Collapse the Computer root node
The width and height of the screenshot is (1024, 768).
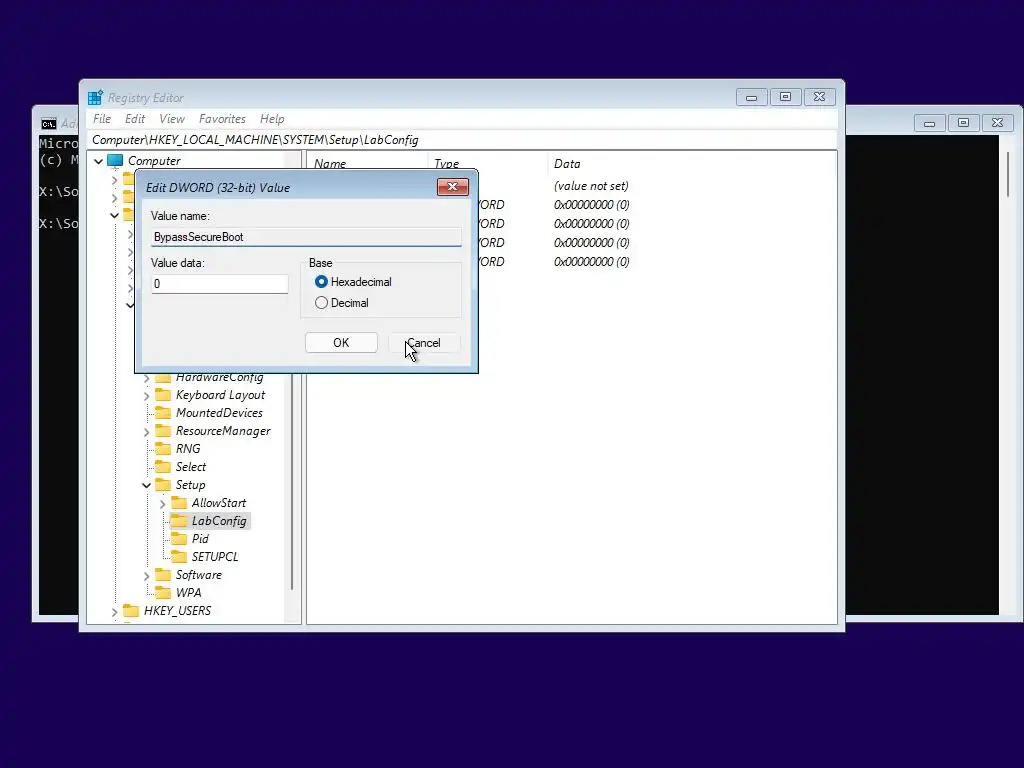pyautogui.click(x=99, y=161)
